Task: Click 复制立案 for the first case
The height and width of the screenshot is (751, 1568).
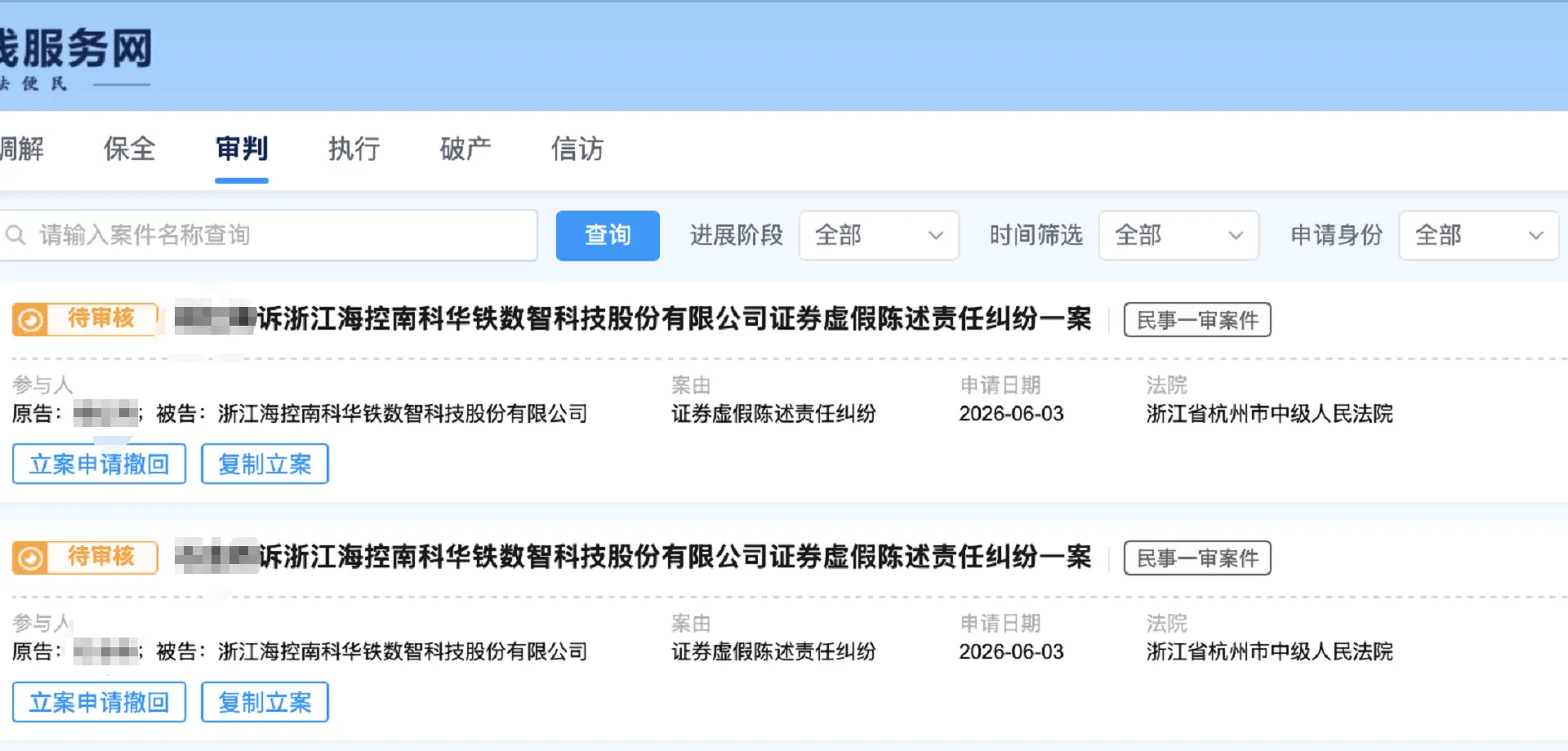Action: [265, 464]
